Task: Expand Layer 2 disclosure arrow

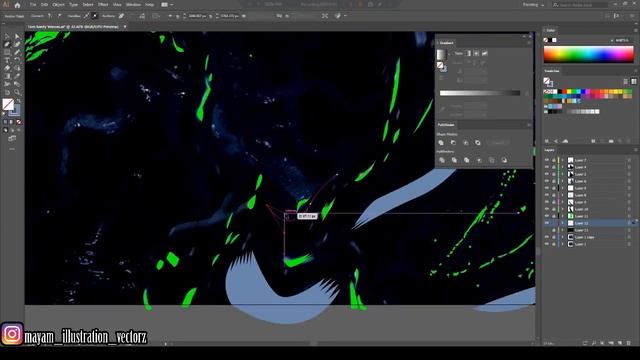Action: coord(563,174)
